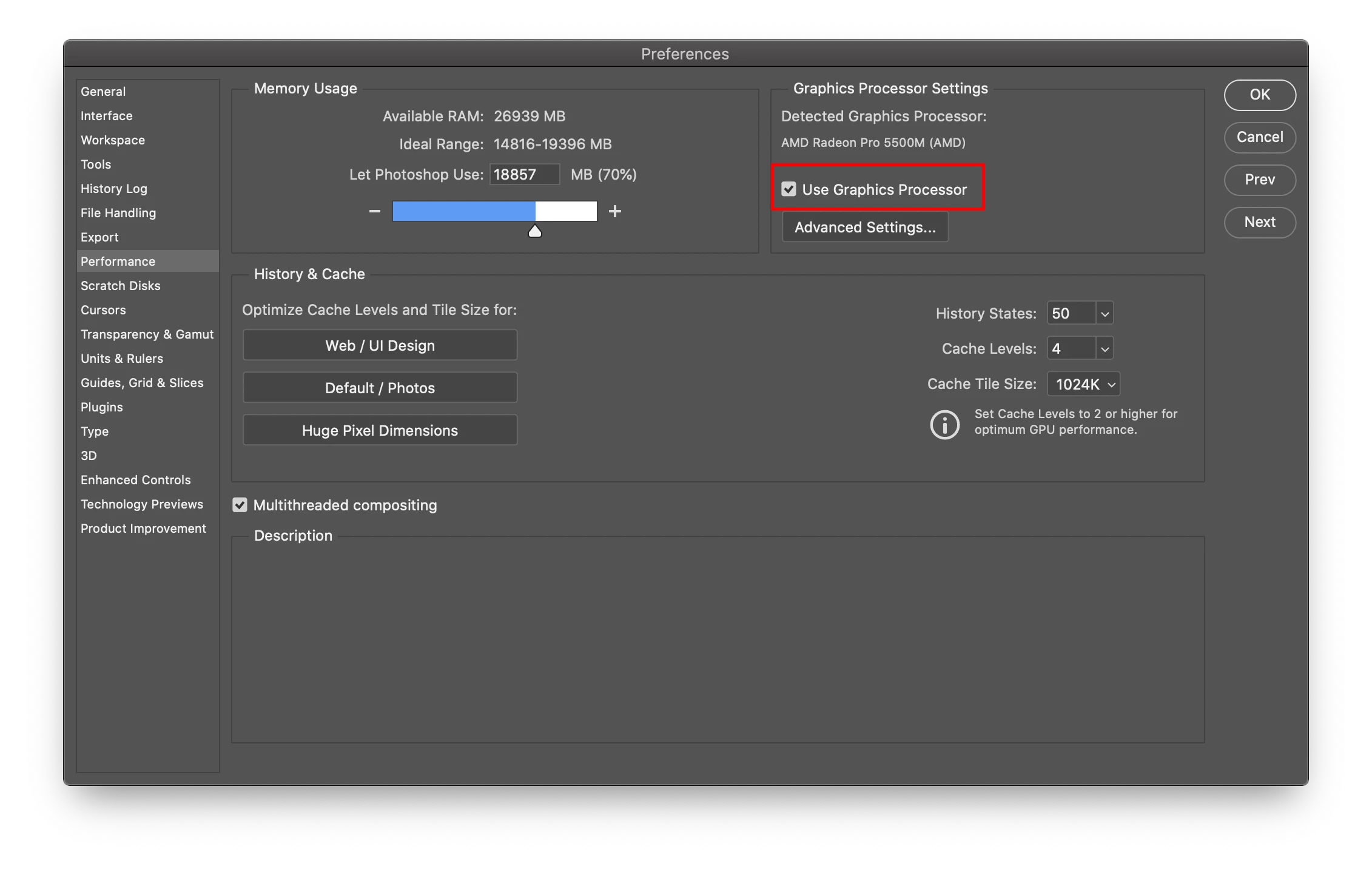Expand the Cache Levels dropdown
The height and width of the screenshot is (869, 1372).
(1105, 349)
